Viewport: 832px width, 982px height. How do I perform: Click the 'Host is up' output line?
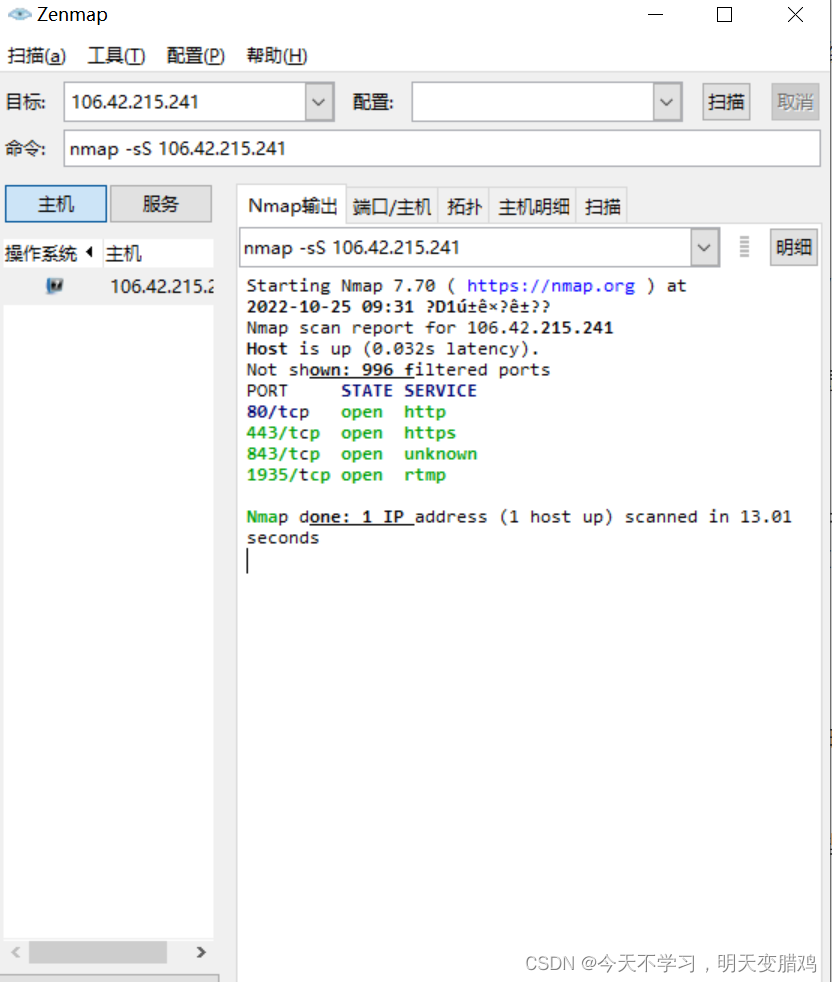click(x=393, y=349)
